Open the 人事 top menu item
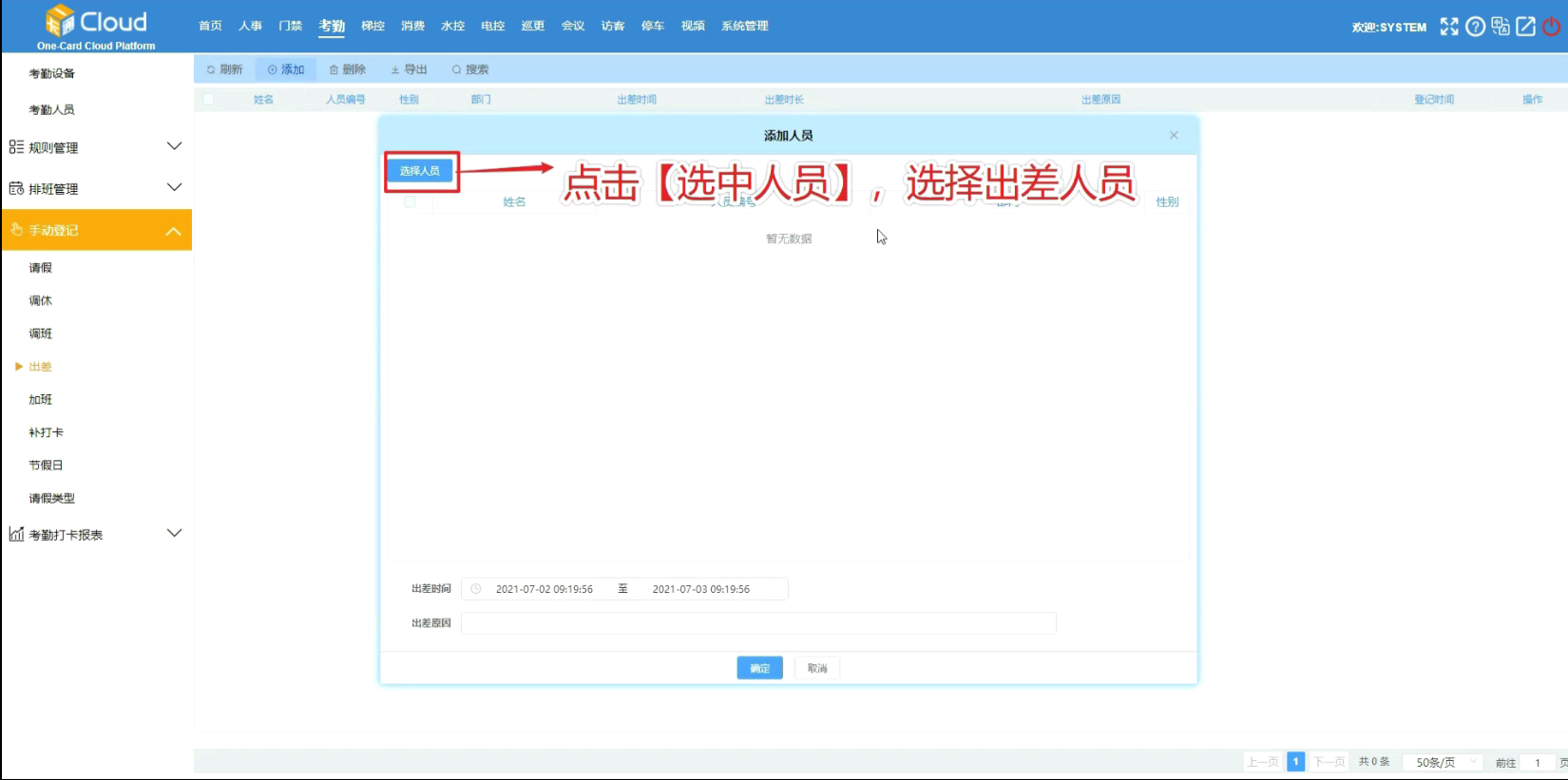 tap(250, 26)
